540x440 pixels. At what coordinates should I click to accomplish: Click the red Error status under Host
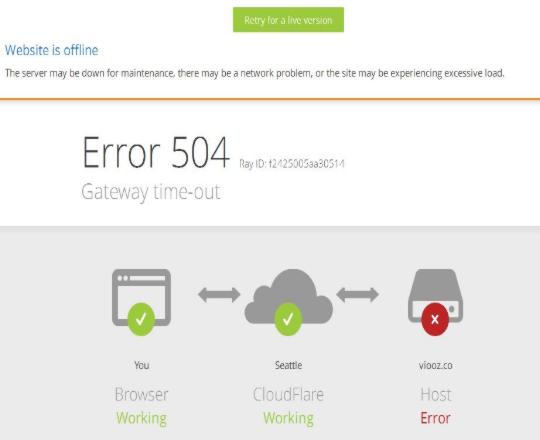click(435, 418)
